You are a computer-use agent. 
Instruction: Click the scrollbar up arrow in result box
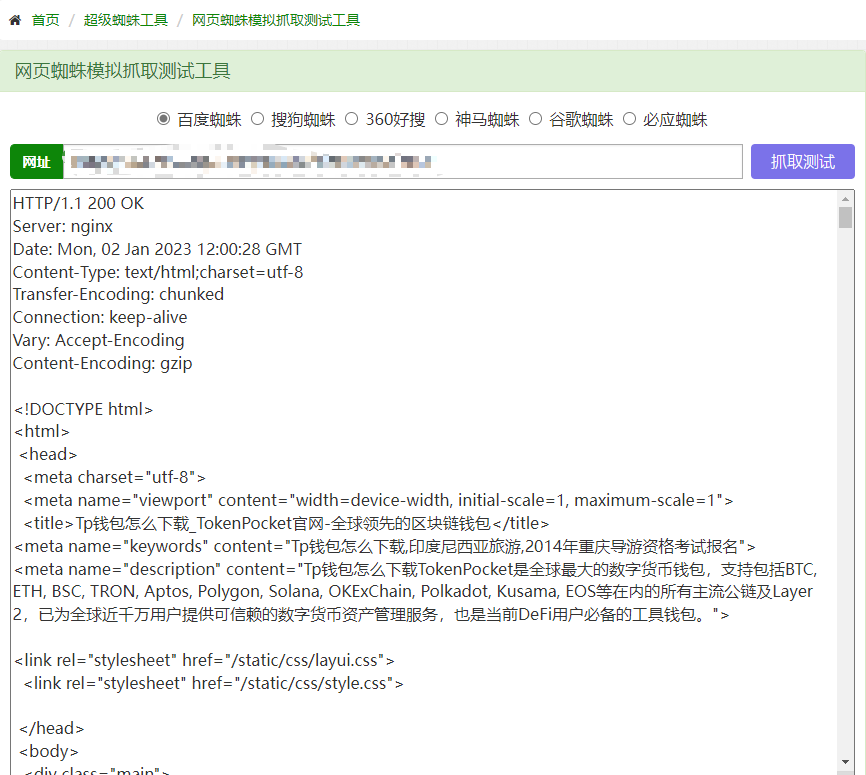[x=845, y=198]
